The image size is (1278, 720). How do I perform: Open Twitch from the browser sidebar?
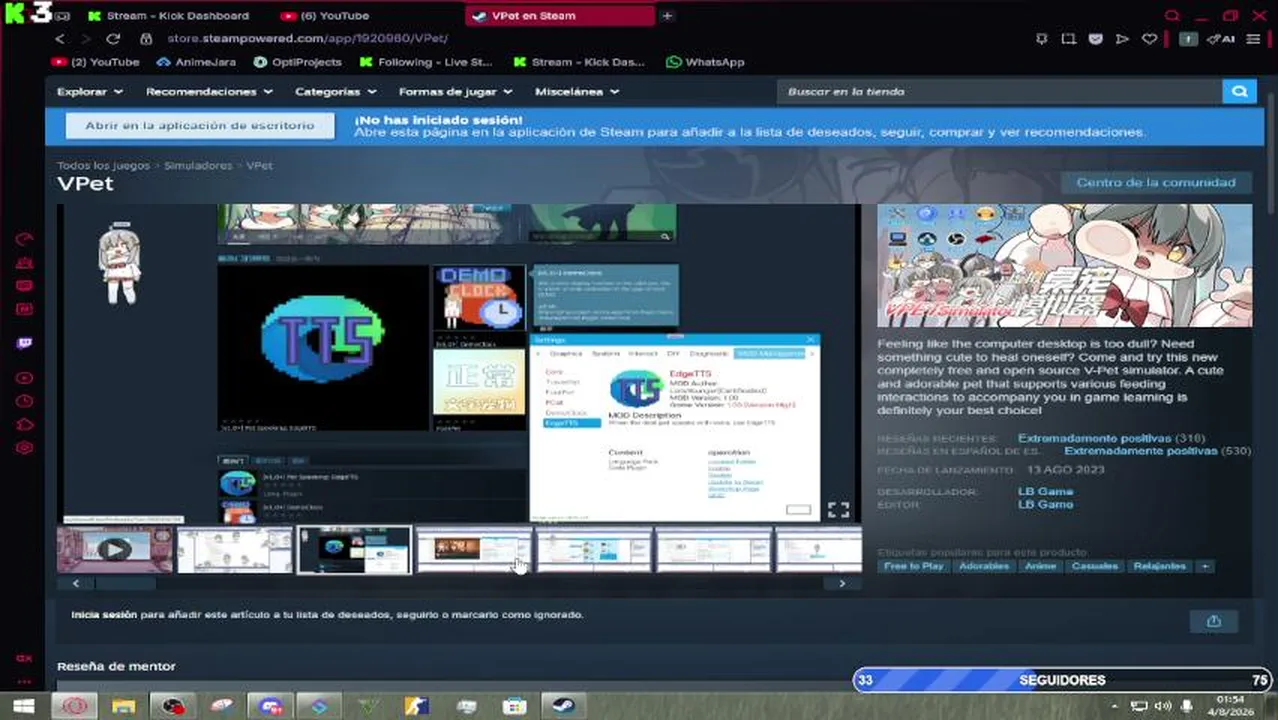coord(24,343)
